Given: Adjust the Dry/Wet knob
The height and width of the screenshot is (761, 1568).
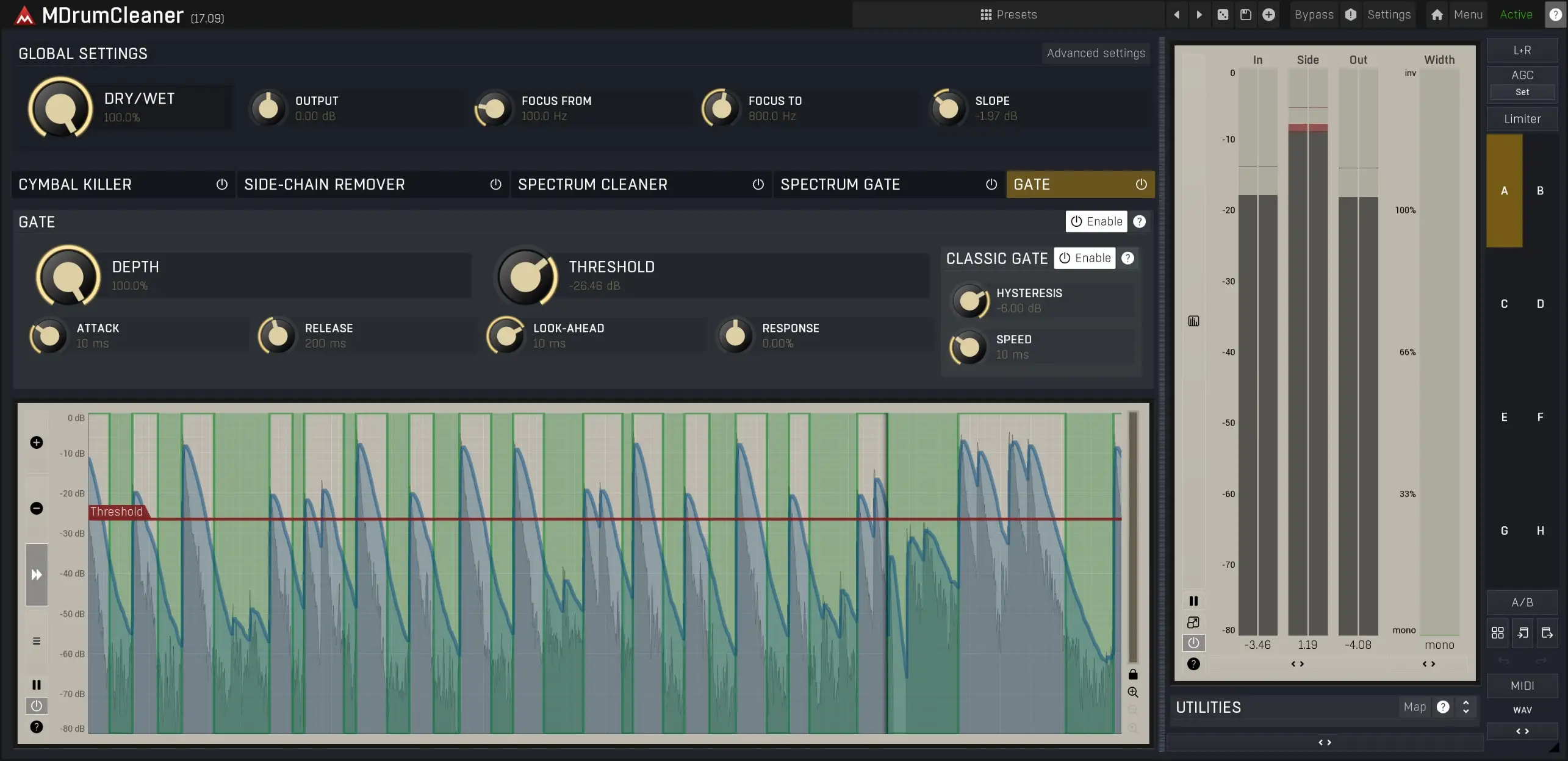Looking at the screenshot, I should [60, 108].
